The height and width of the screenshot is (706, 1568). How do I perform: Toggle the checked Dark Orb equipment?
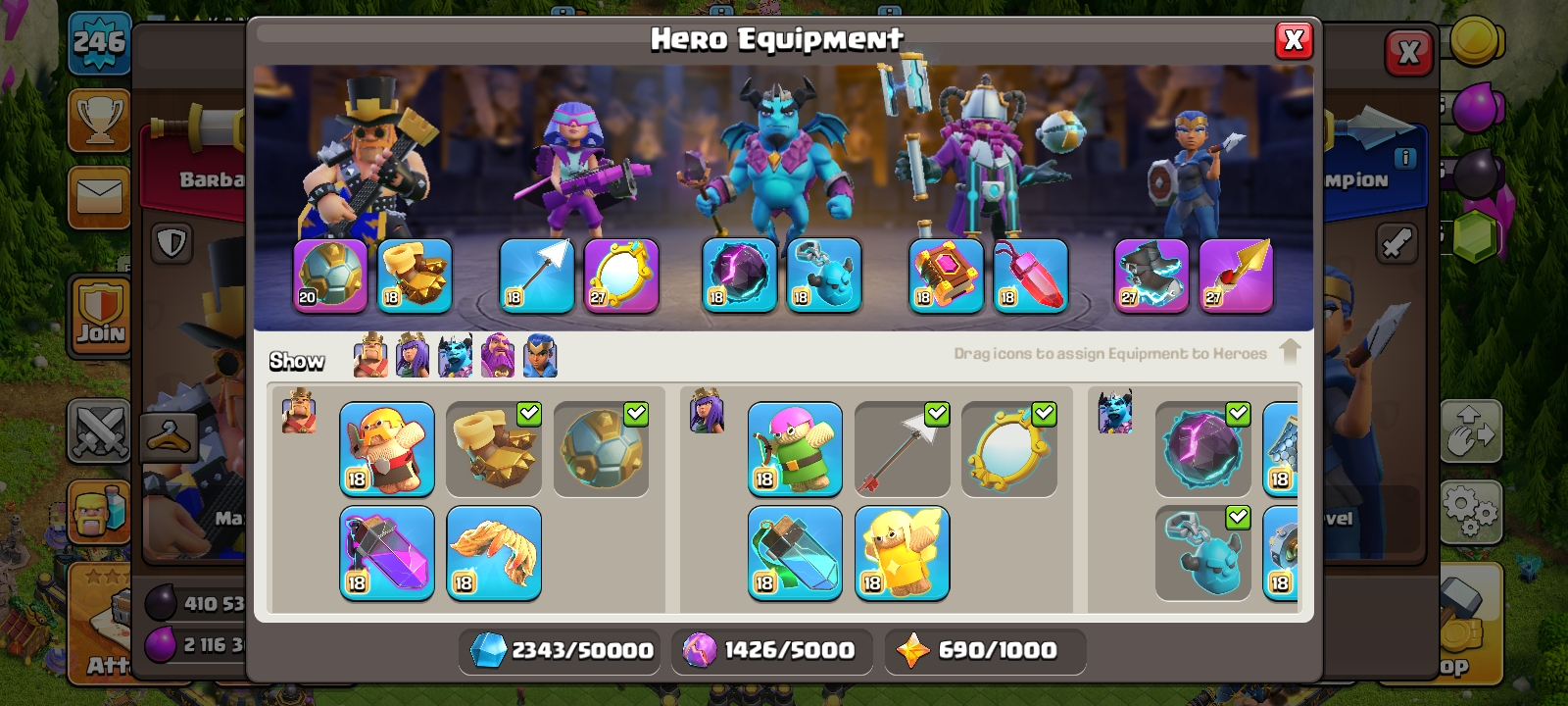(1202, 449)
